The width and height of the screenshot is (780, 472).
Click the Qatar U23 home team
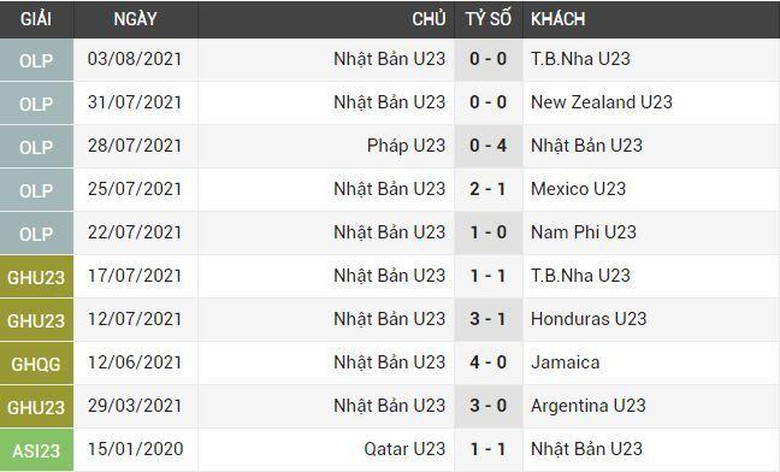404,450
